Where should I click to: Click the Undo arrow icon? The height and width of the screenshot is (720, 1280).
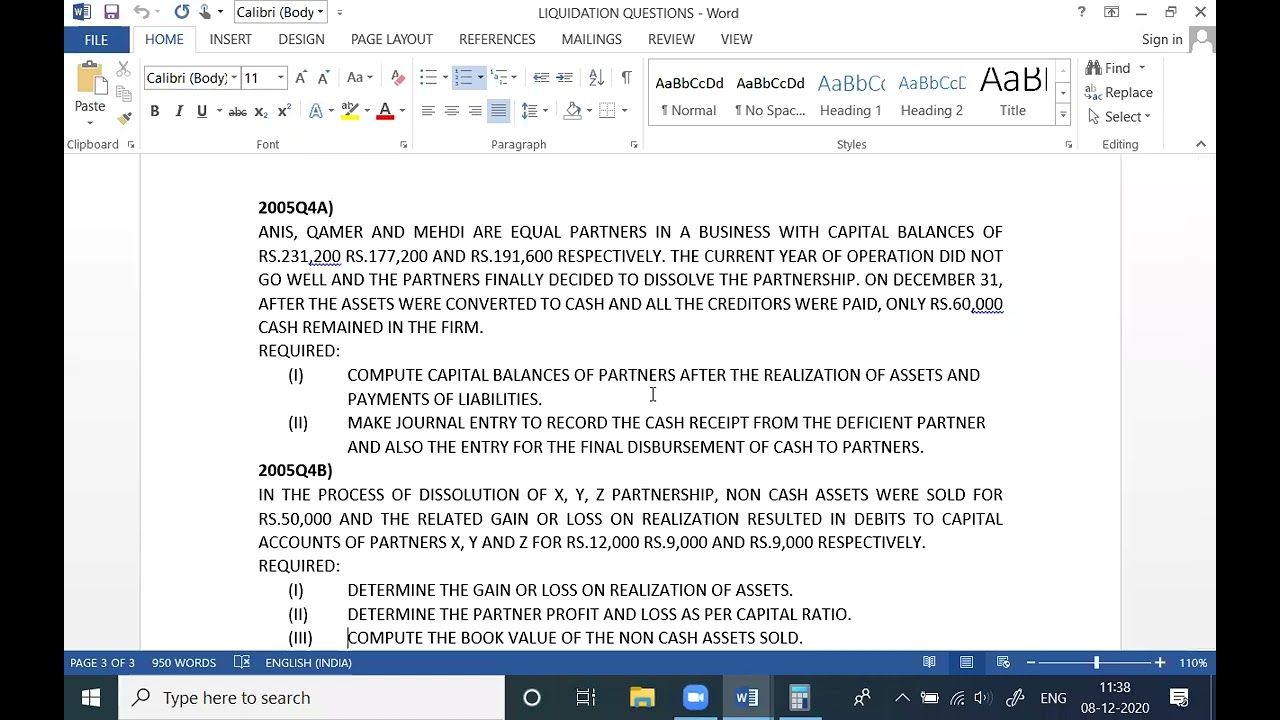pyautogui.click(x=142, y=12)
